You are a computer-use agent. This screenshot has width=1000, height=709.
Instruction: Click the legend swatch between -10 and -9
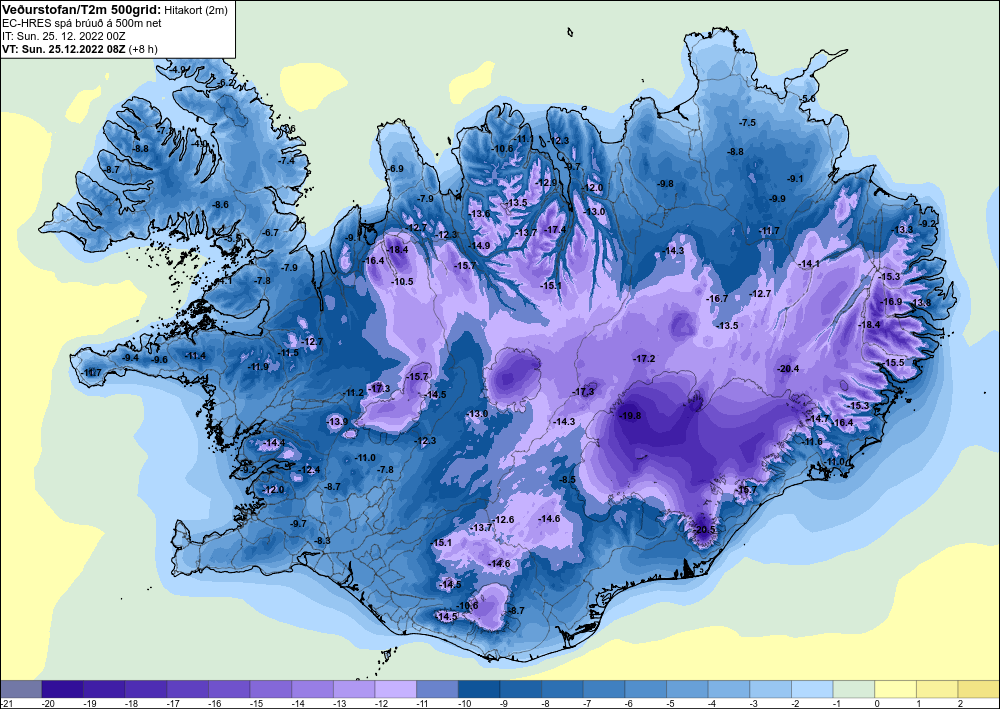coord(479,689)
